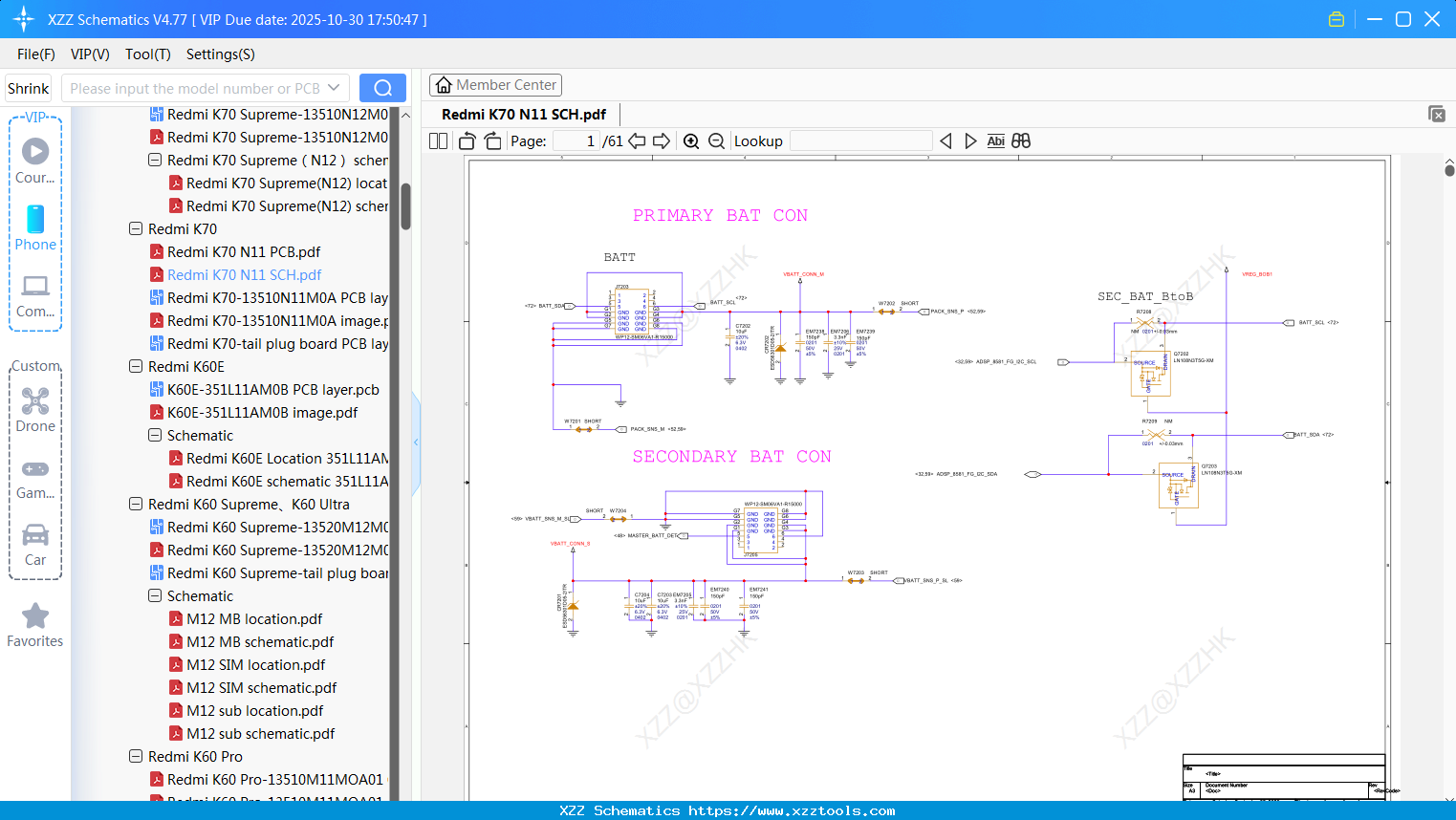The image size is (1456, 820).
Task: Open the Member Center
Action: 495,85
